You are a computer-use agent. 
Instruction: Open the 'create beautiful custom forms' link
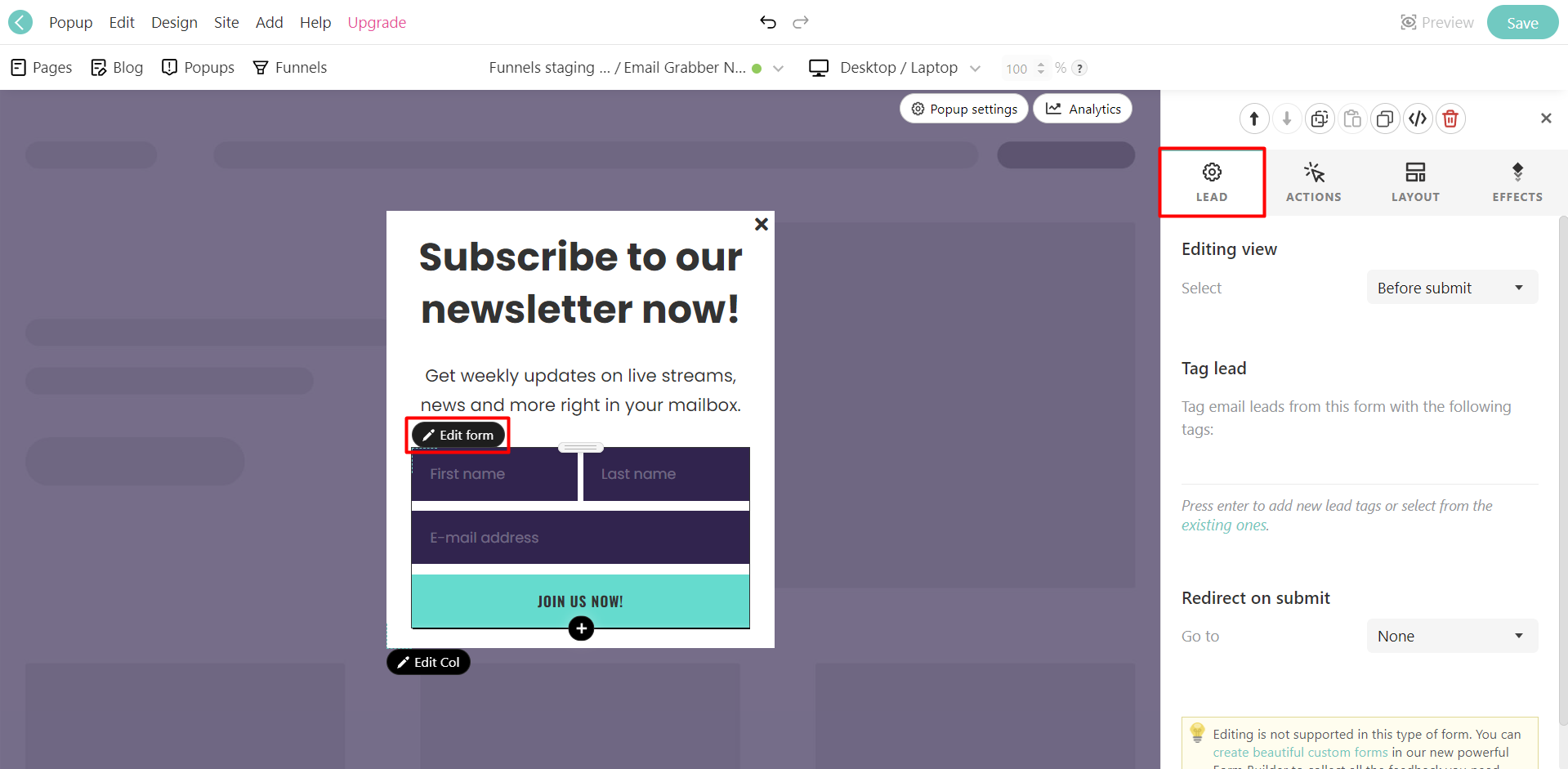click(1300, 752)
